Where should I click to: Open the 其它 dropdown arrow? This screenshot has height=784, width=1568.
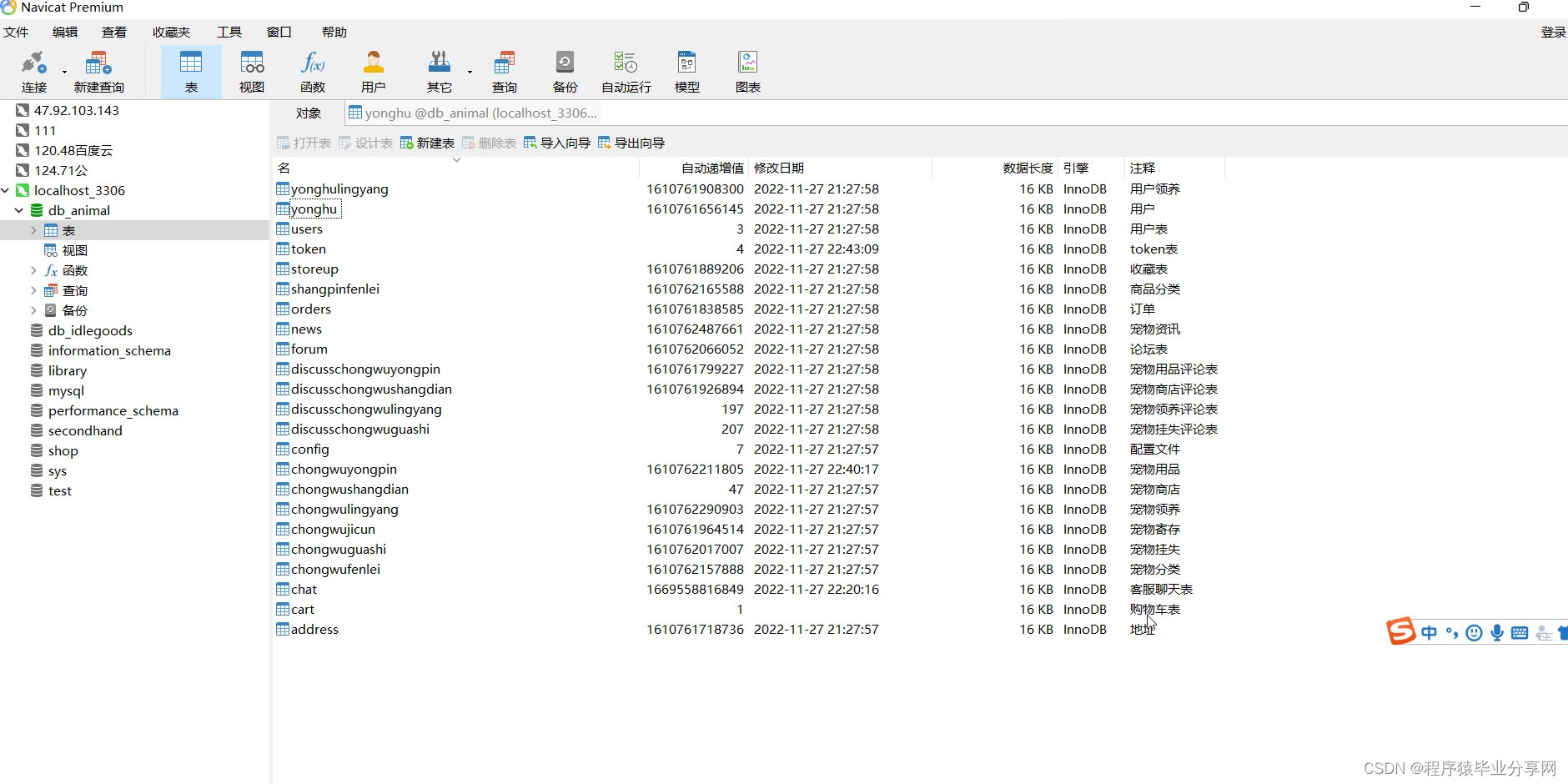click(470, 73)
